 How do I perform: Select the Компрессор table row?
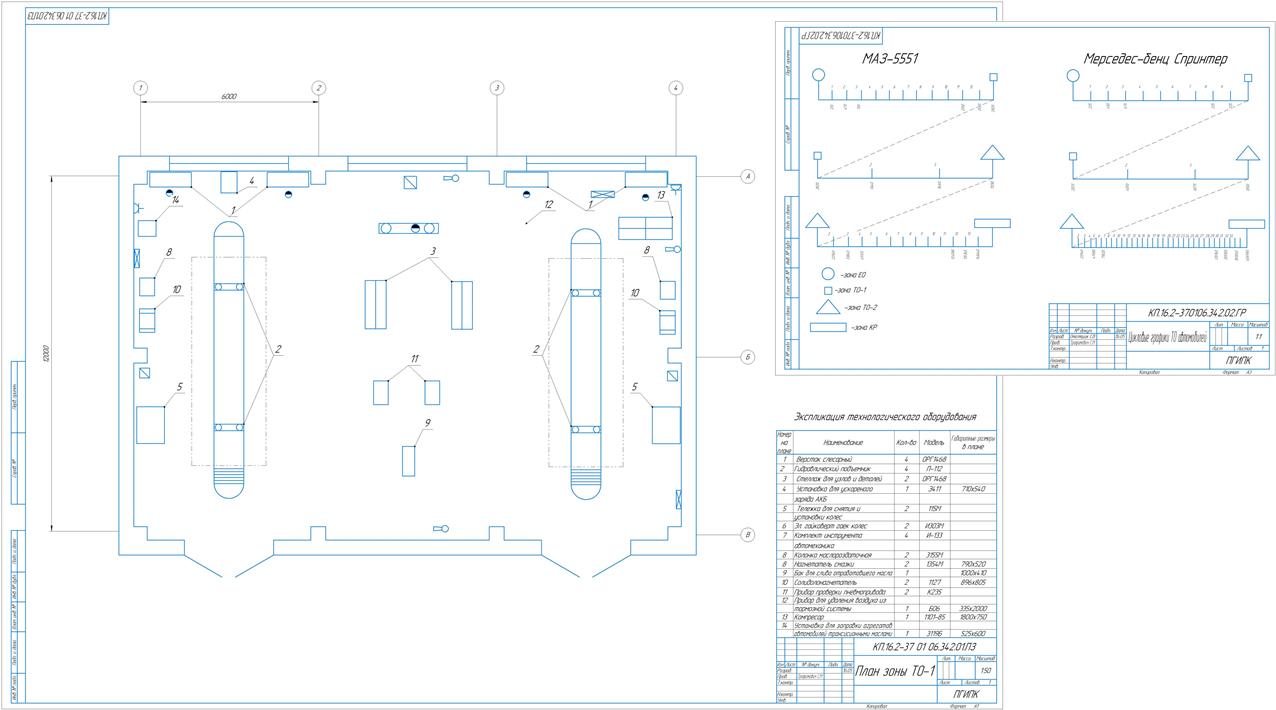(x=886, y=617)
